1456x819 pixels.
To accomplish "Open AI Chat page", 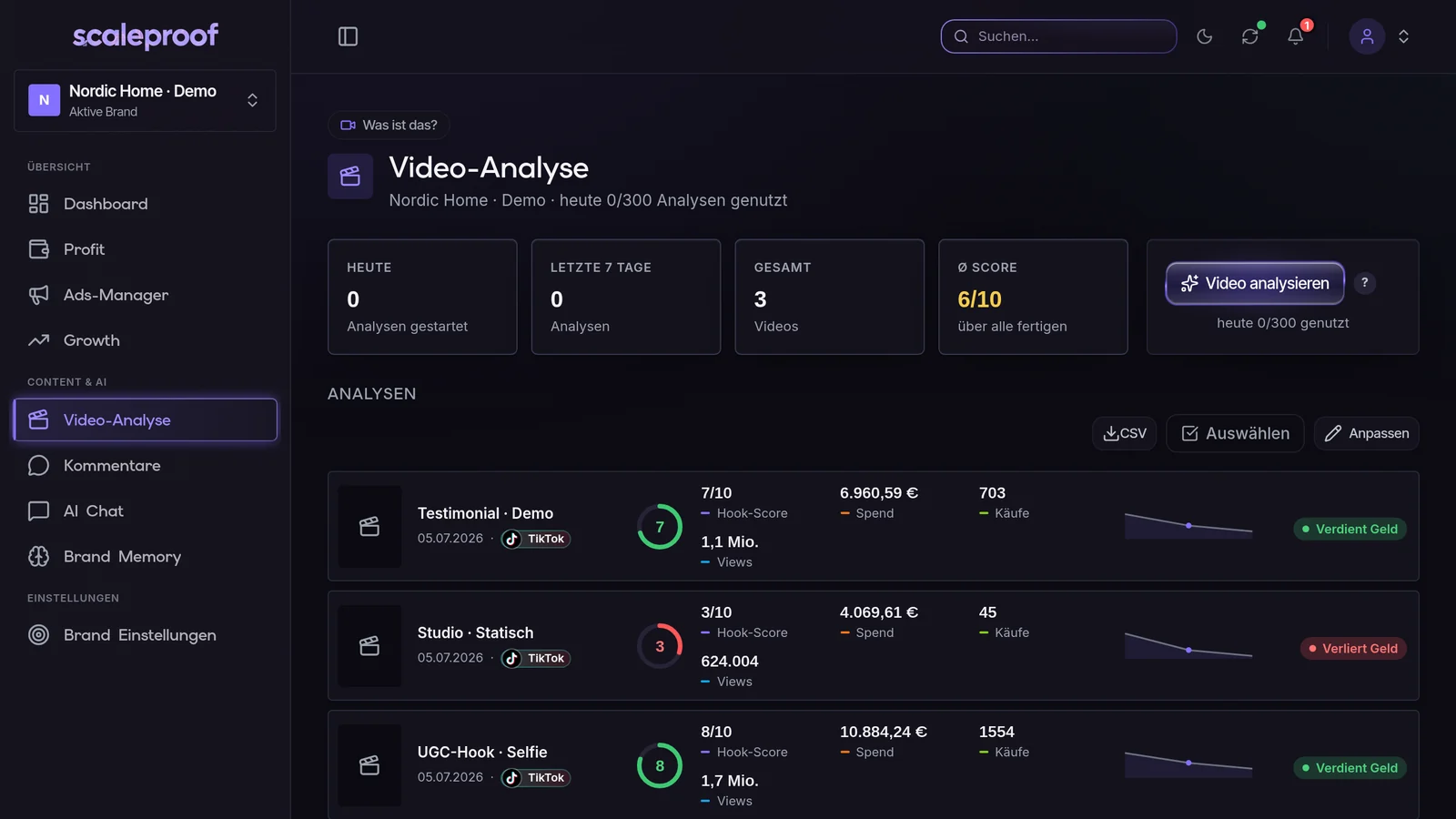I will coord(145,511).
